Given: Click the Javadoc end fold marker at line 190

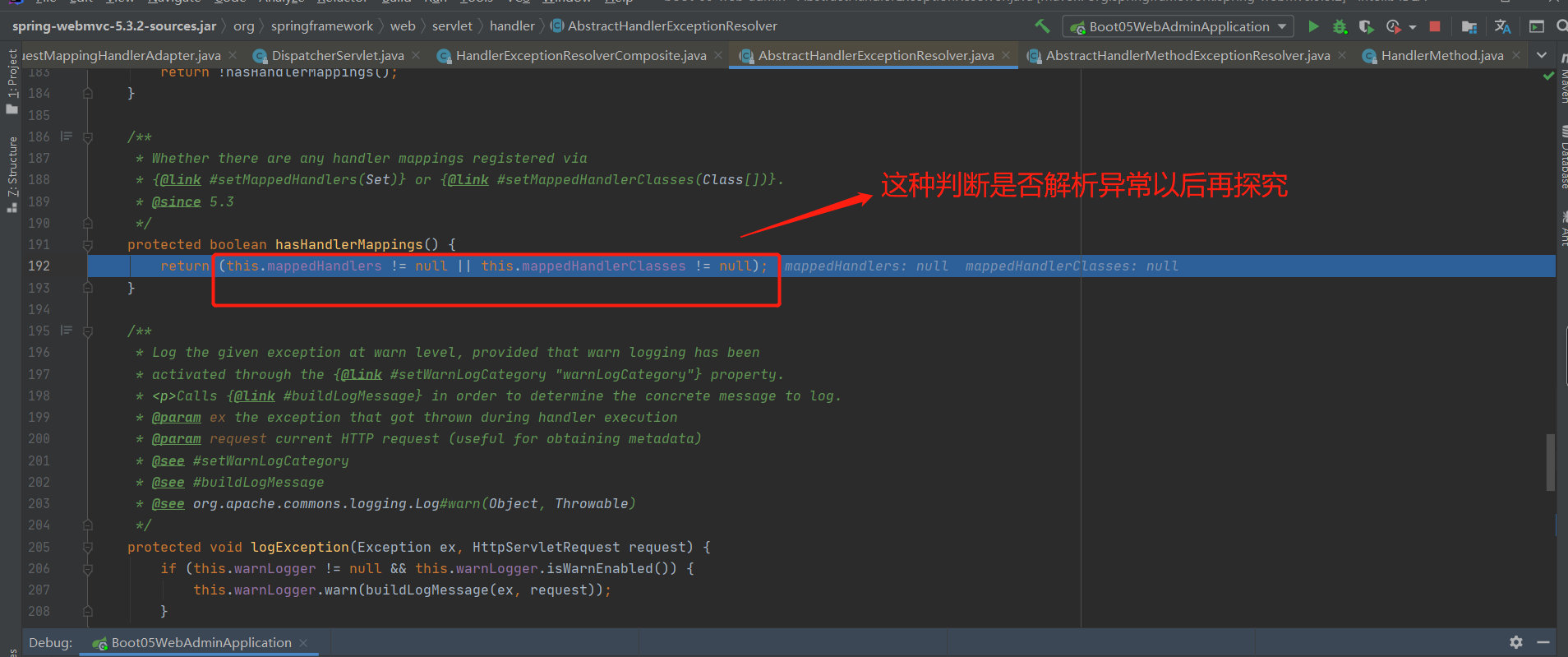Looking at the screenshot, I should coord(88,223).
